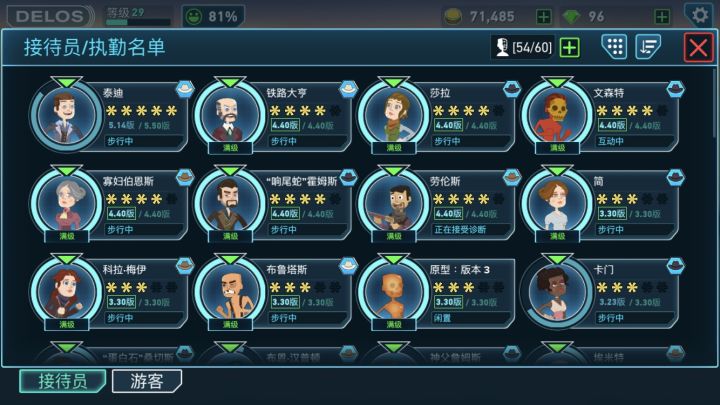Select the portrait of 寡妇伯恩斯
Viewport: 720px width, 405px height.
[x=67, y=203]
